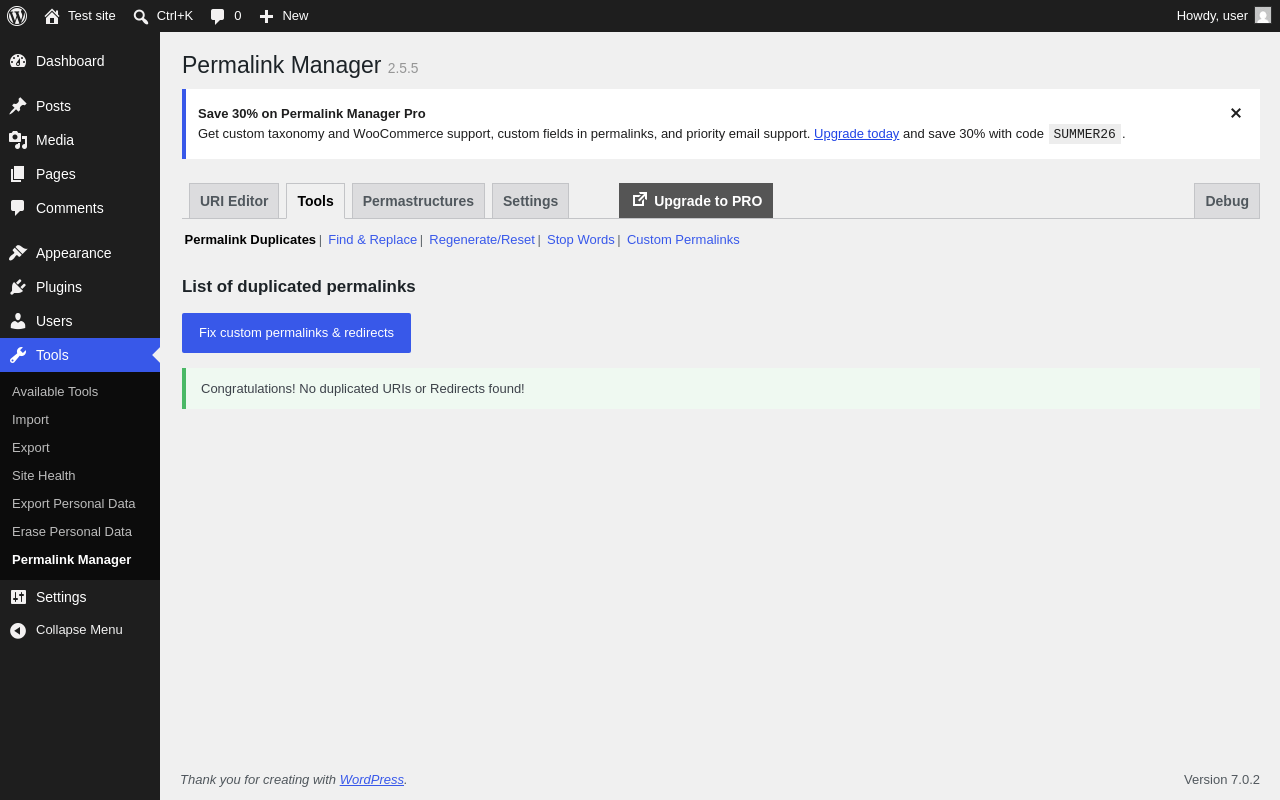Click the Collapse Menu arrow icon
1280x800 pixels.
point(18,631)
